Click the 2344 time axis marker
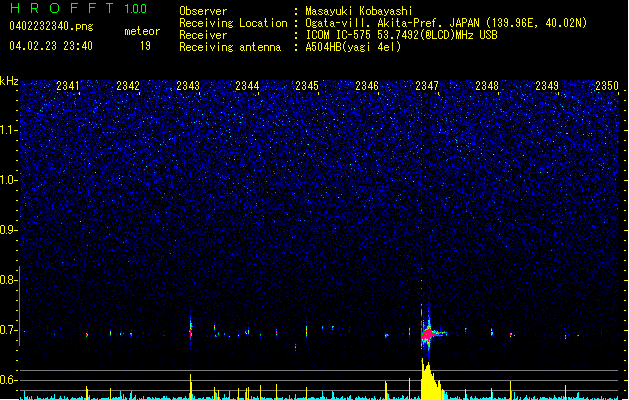 click(247, 86)
